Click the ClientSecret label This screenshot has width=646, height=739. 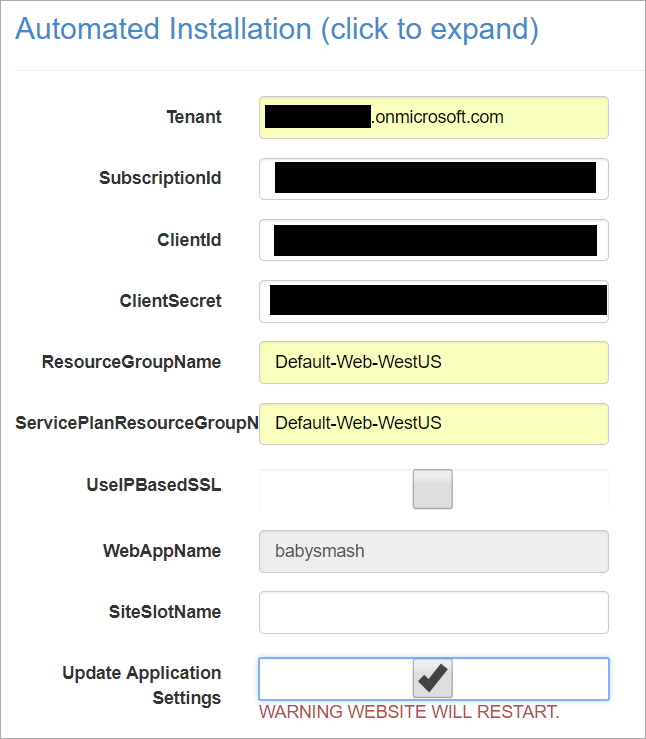pyautogui.click(x=170, y=301)
